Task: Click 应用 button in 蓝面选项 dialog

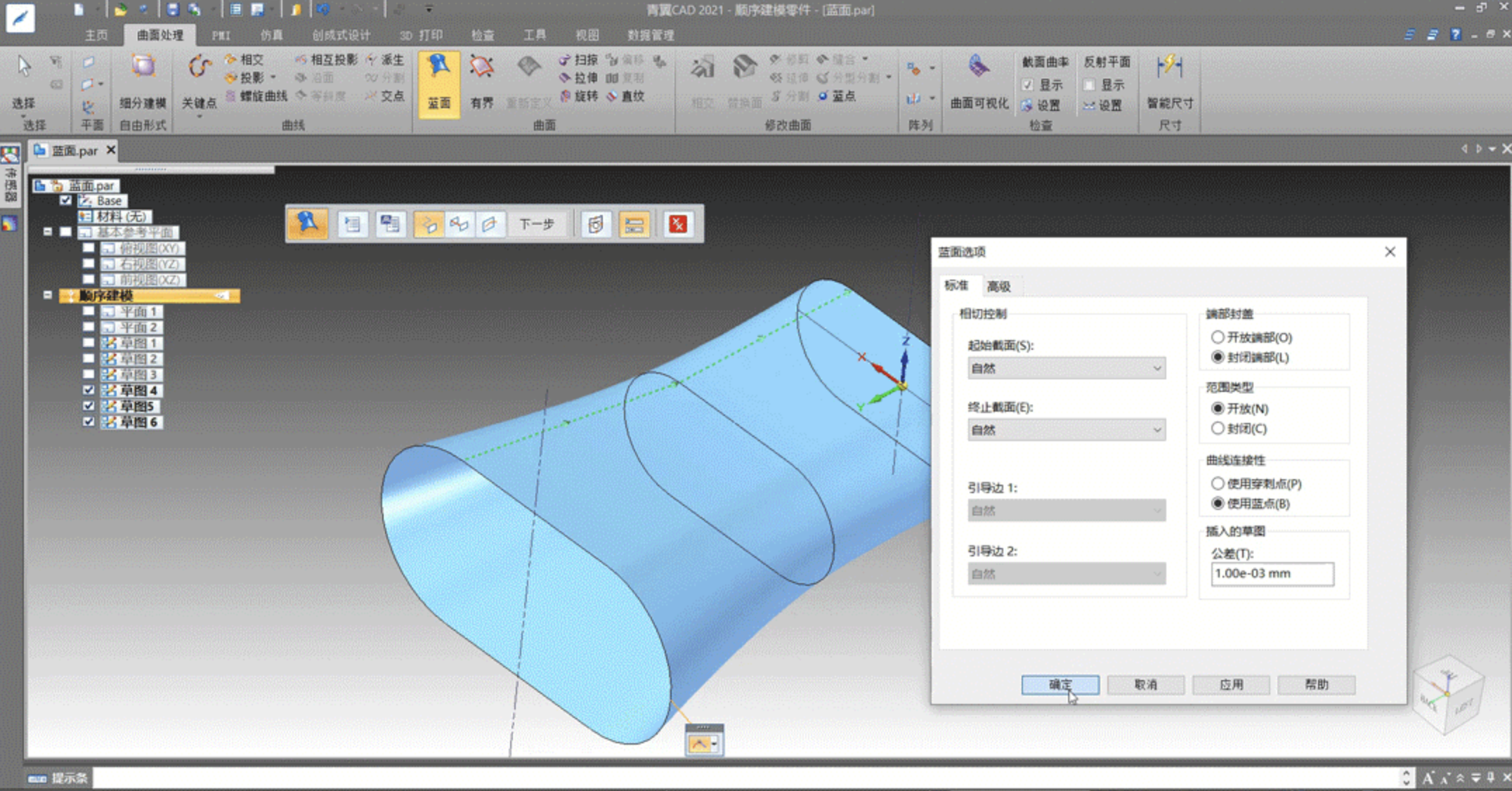Action: [1231, 685]
